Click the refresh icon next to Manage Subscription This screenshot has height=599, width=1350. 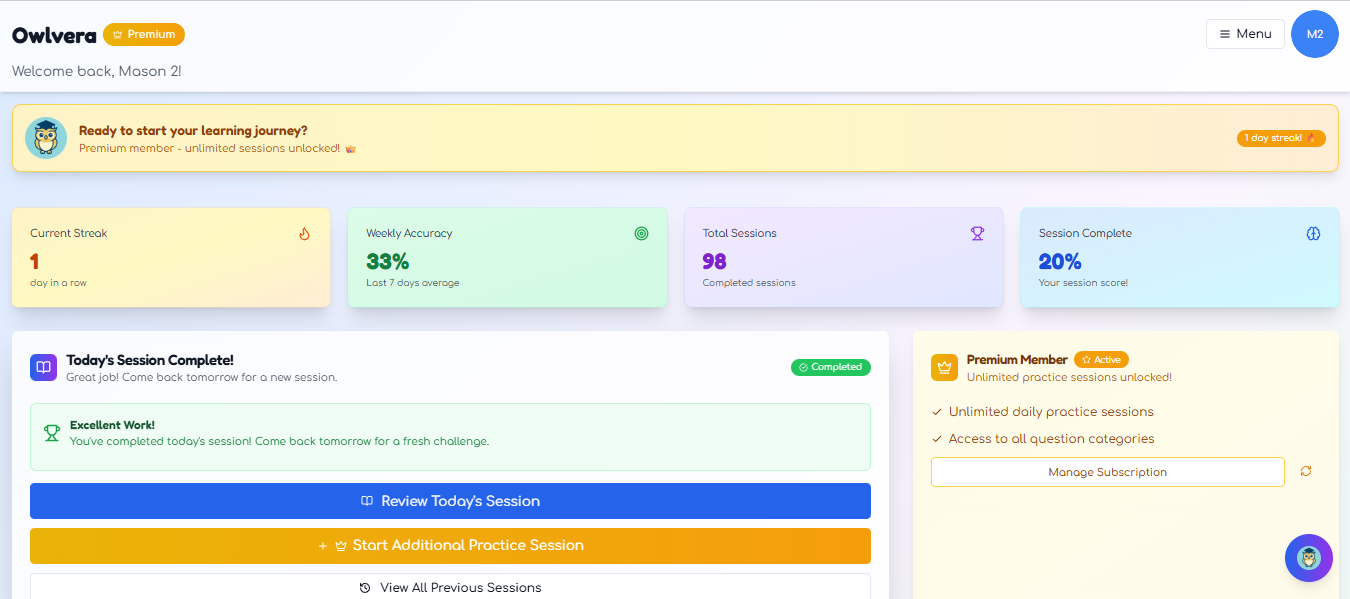pos(1306,471)
